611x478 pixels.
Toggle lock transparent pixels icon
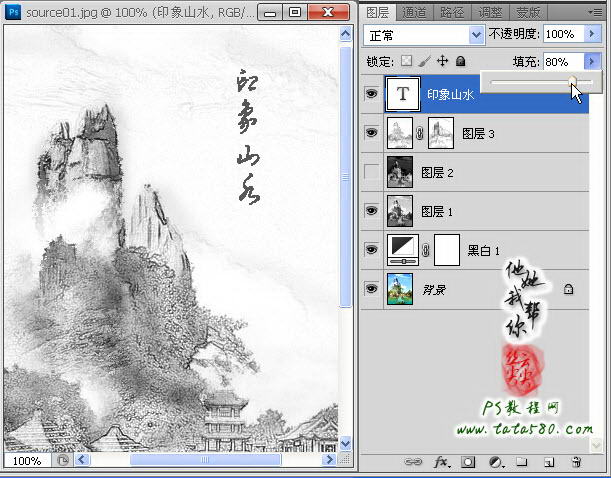(x=406, y=61)
